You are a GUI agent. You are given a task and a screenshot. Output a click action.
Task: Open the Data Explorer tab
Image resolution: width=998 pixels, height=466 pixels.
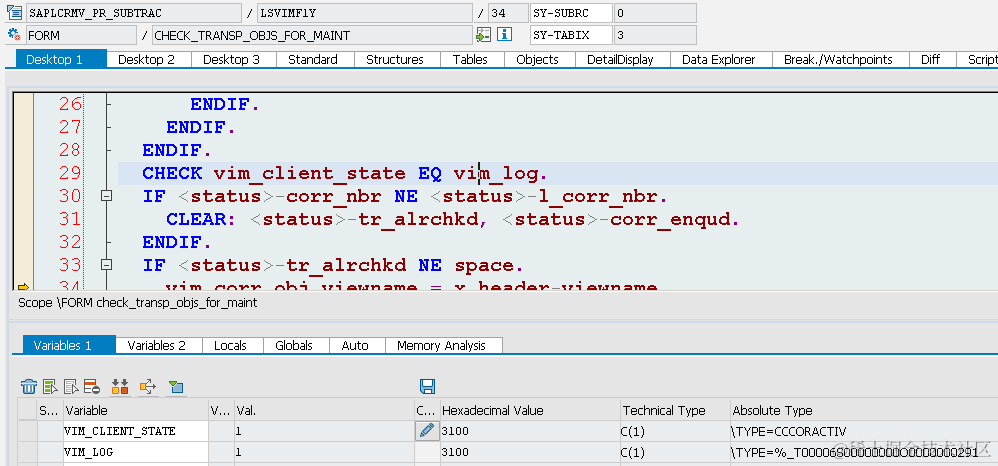[x=719, y=59]
